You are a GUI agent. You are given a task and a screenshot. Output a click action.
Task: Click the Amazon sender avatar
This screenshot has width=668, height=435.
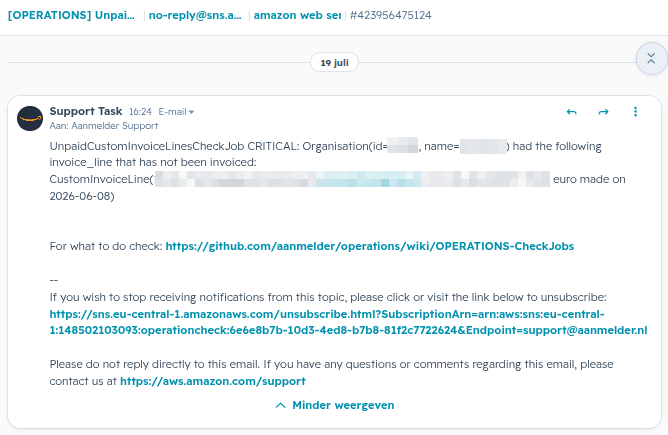[x=30, y=118]
